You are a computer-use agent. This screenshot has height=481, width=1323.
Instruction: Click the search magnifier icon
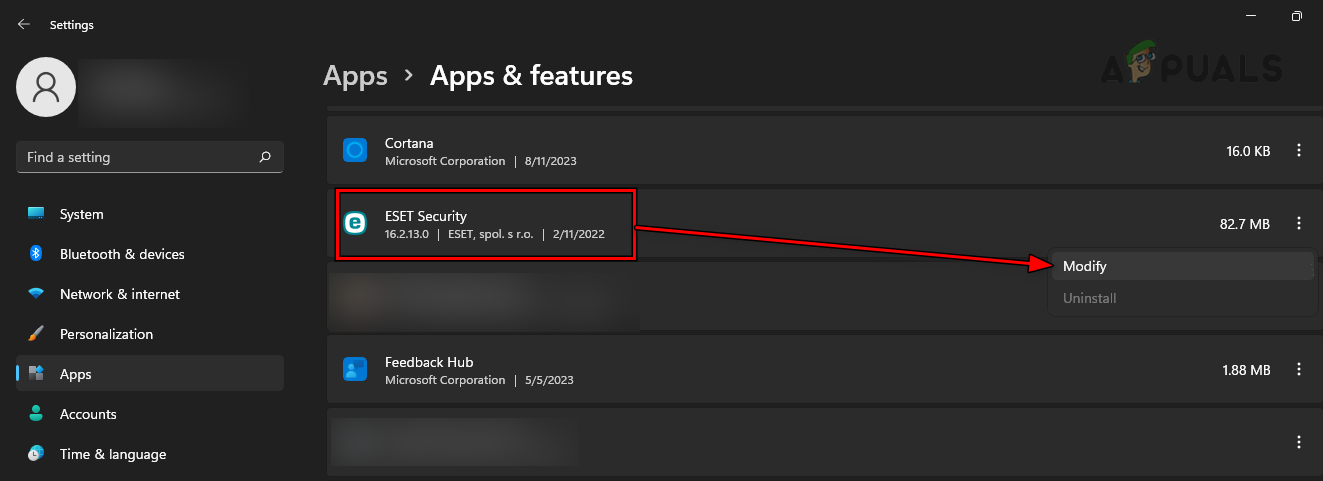265,157
